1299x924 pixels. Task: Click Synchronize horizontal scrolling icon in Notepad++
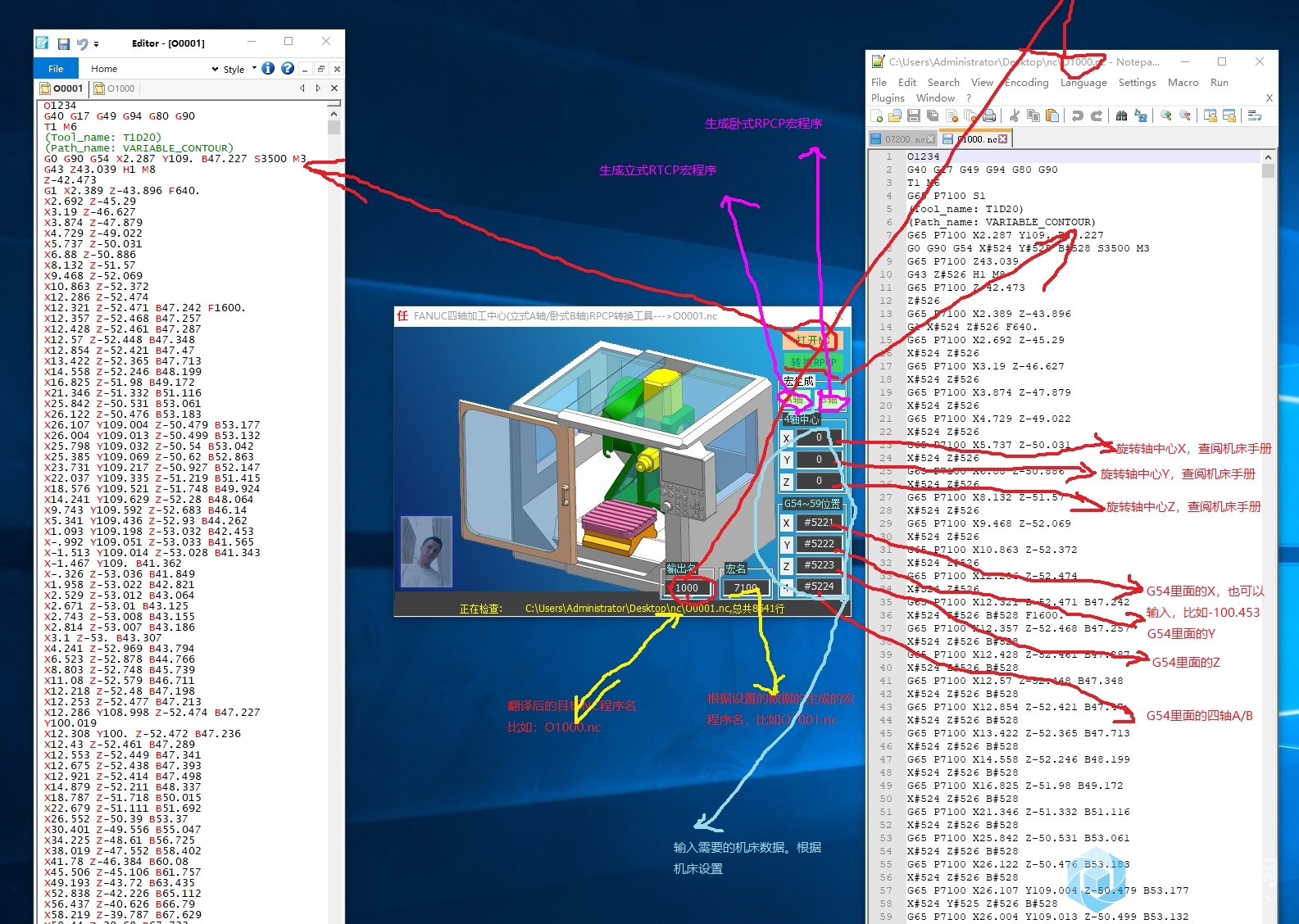(x=1229, y=116)
